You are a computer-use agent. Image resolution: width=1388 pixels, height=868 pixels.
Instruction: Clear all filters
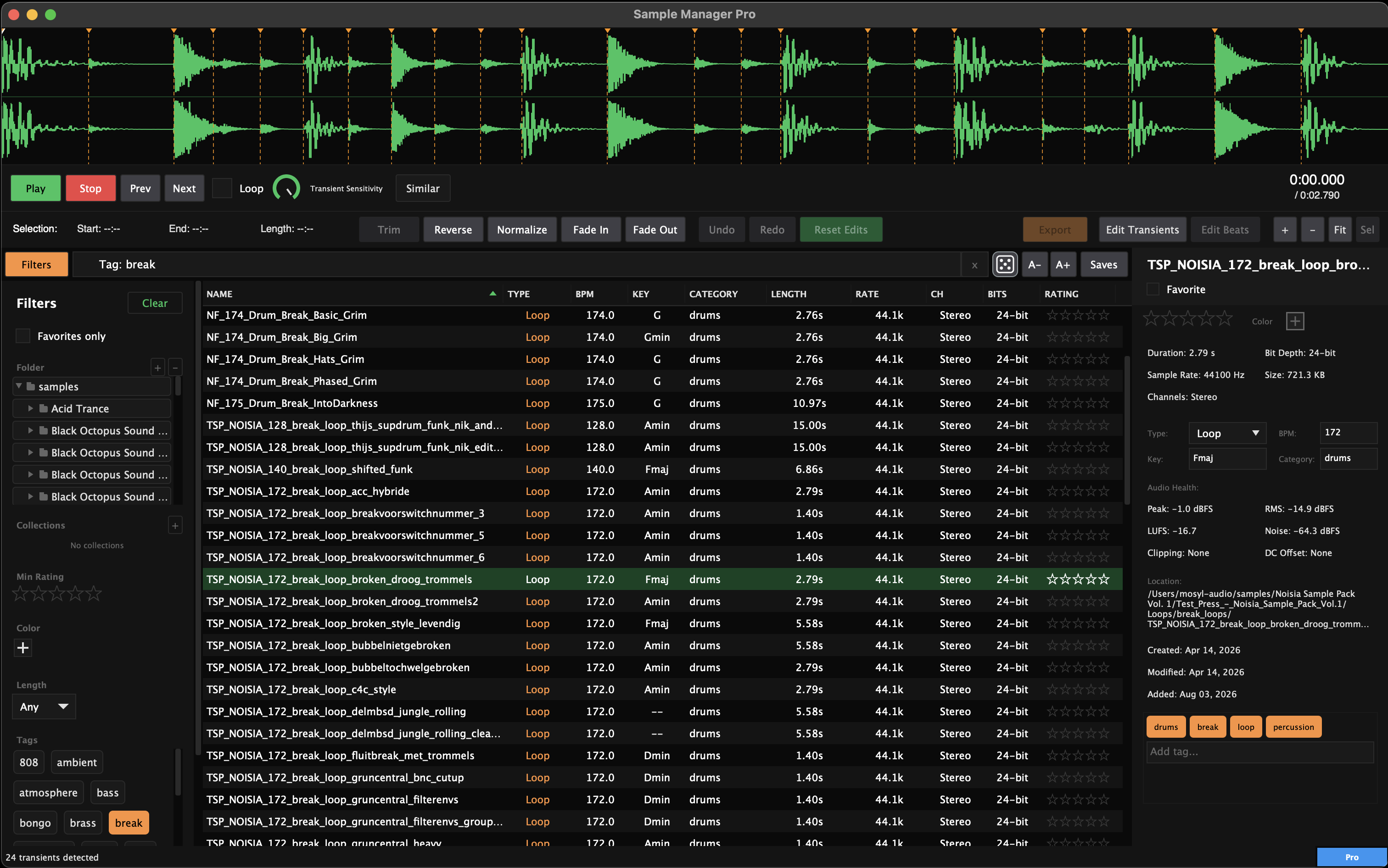(x=155, y=303)
